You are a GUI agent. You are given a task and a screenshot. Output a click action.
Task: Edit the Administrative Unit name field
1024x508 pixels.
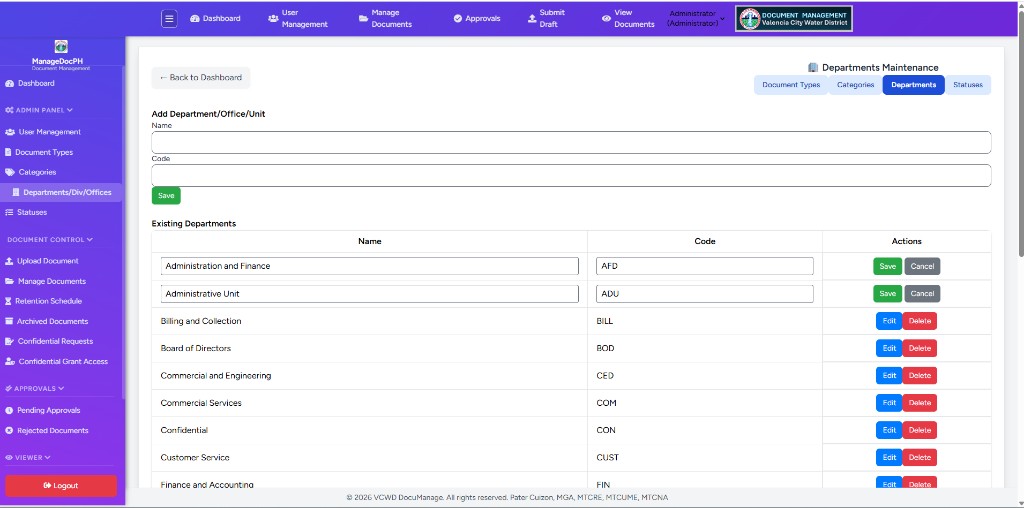tap(370, 294)
